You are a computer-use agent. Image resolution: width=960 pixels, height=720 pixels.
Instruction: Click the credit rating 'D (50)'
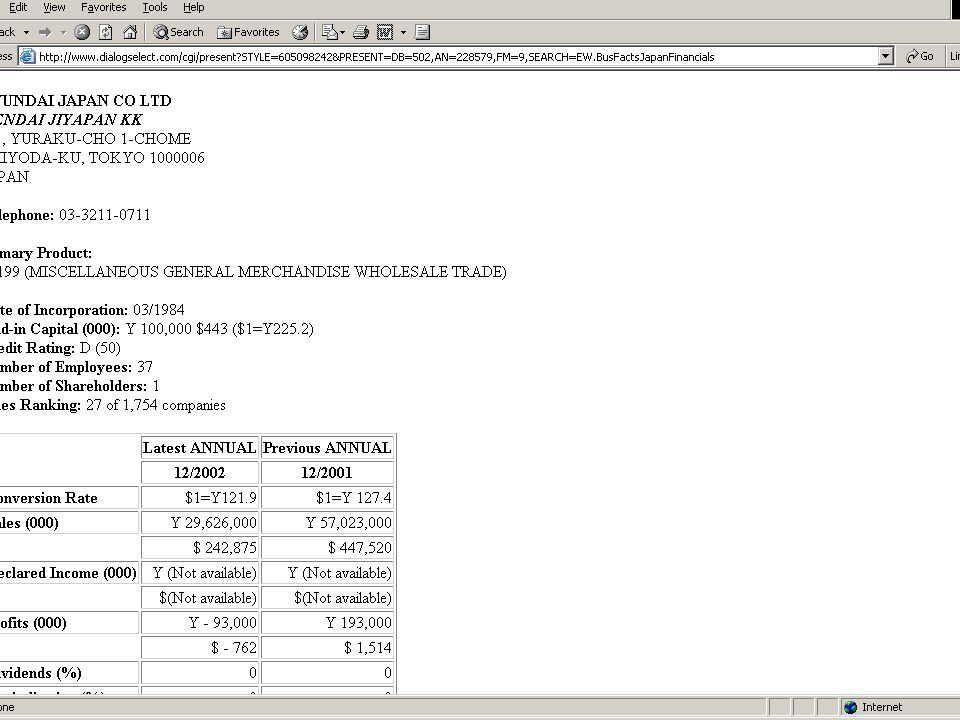[100, 348]
